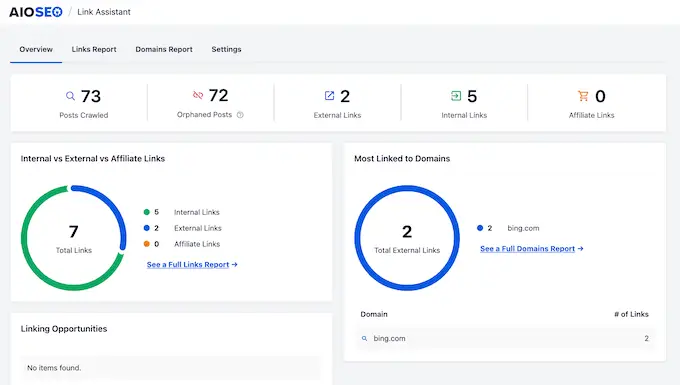This screenshot has height=385, width=680.
Task: Click the Affiliate Links legend label
Action: tap(197, 244)
